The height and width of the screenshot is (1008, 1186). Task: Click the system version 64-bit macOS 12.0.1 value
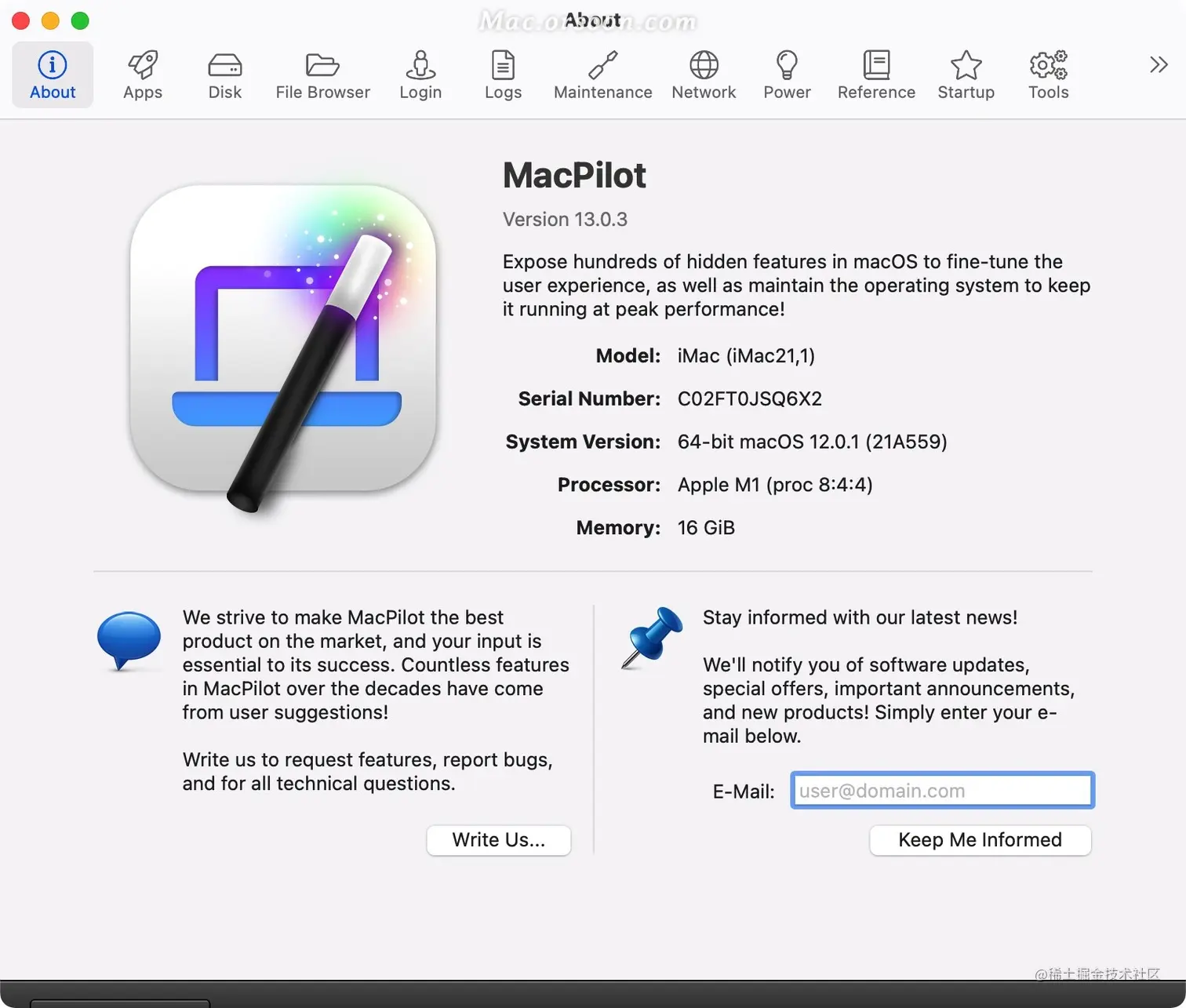[812, 442]
